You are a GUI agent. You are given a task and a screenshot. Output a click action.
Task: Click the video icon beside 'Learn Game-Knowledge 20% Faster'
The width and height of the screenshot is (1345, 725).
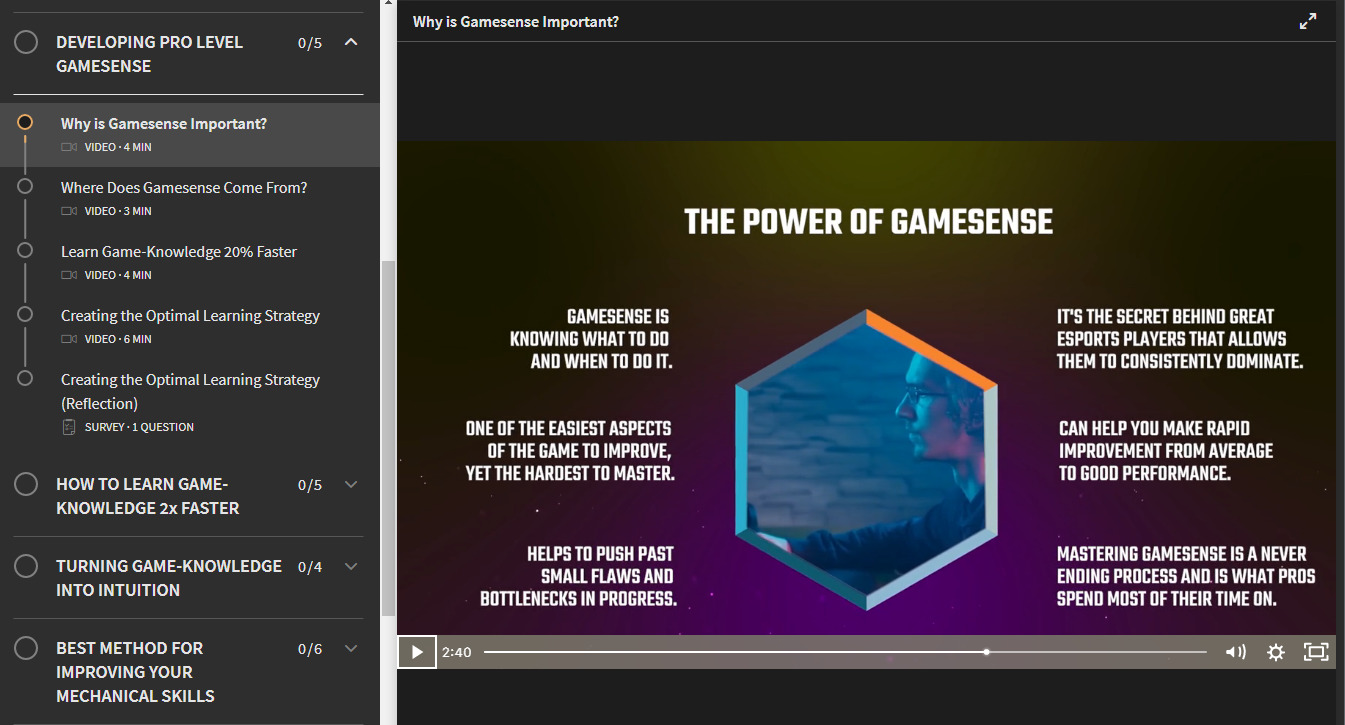coord(68,275)
